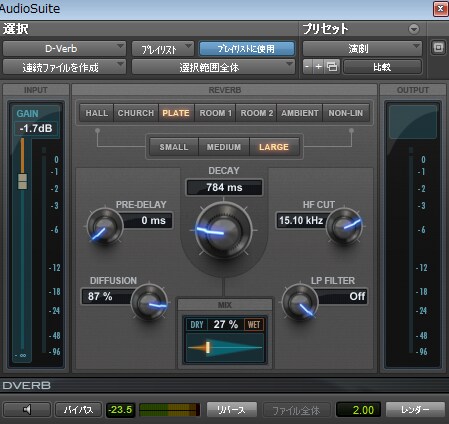
Task: Set reverb size to MEDIUM
Action: 224,147
